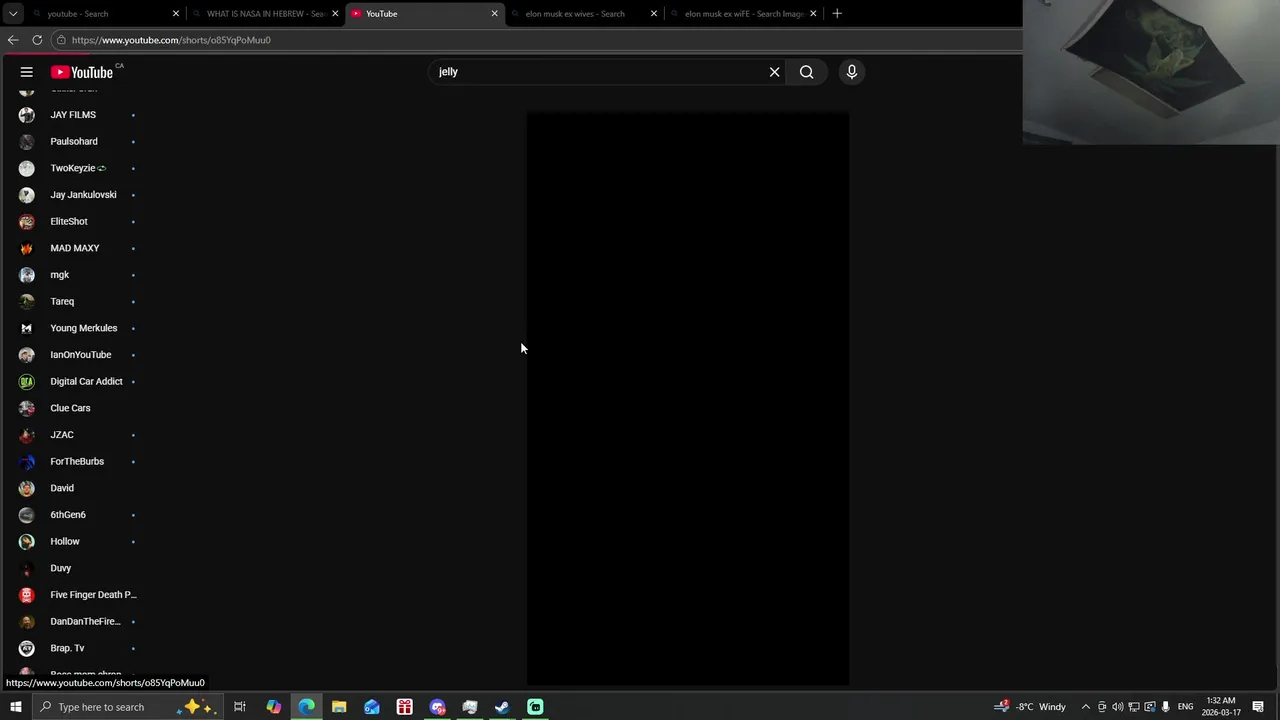Close the 'elon musk ex wives' tab
1280x720 pixels.
pos(654,14)
